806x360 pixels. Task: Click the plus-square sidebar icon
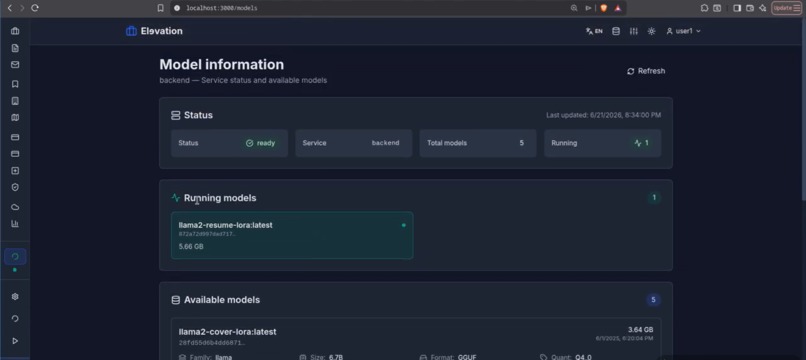[x=15, y=171]
